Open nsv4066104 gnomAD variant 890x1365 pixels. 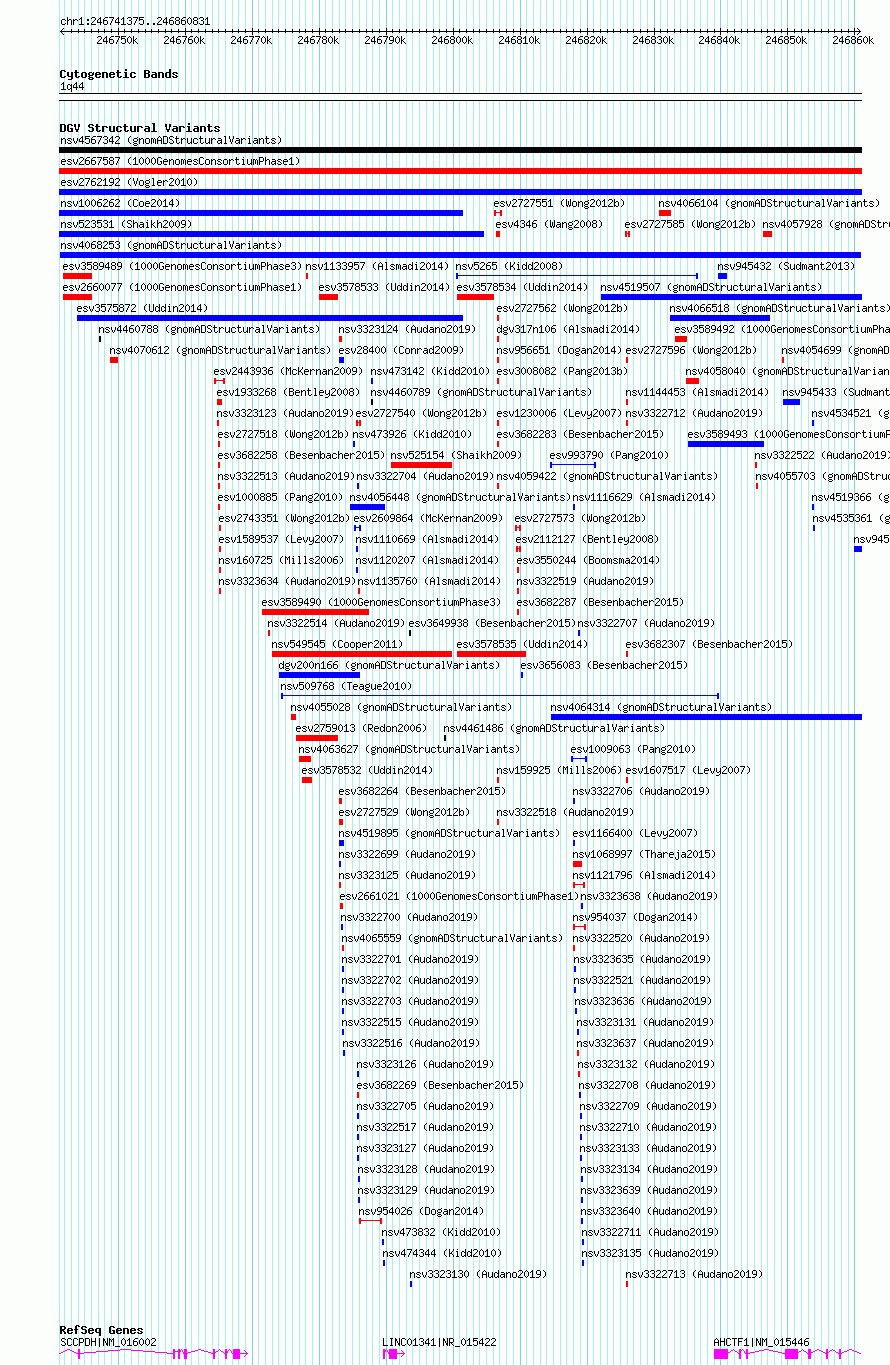[x=769, y=203]
